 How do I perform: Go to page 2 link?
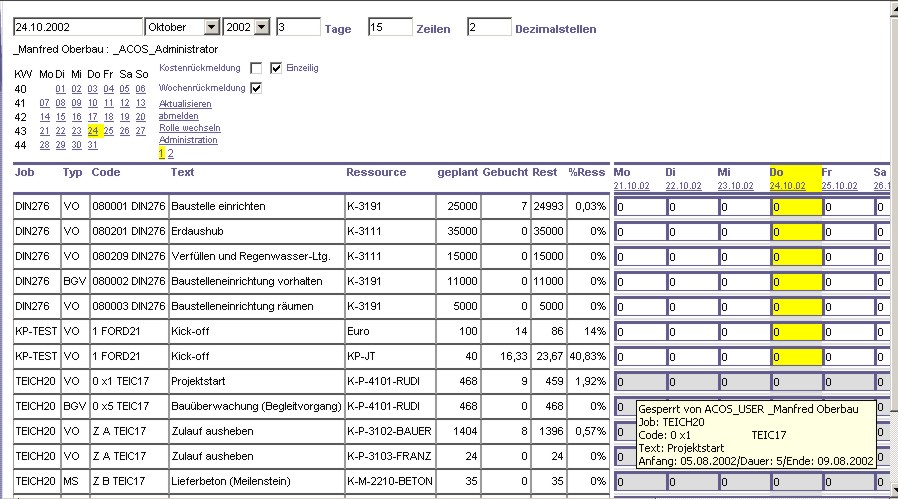coord(170,154)
